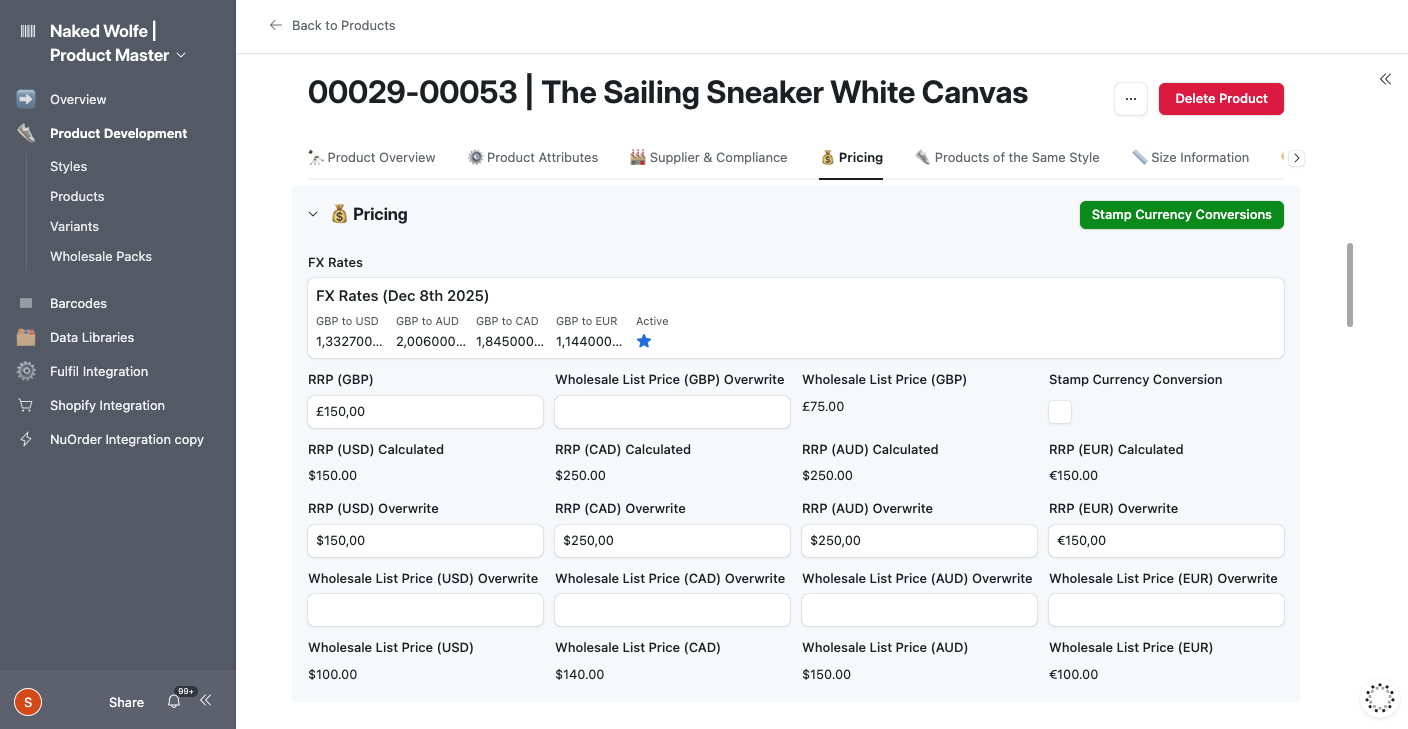Screen dimensions: 1408x729
Task: Open the Supplier & Compliance tab
Action: [x=709, y=157]
